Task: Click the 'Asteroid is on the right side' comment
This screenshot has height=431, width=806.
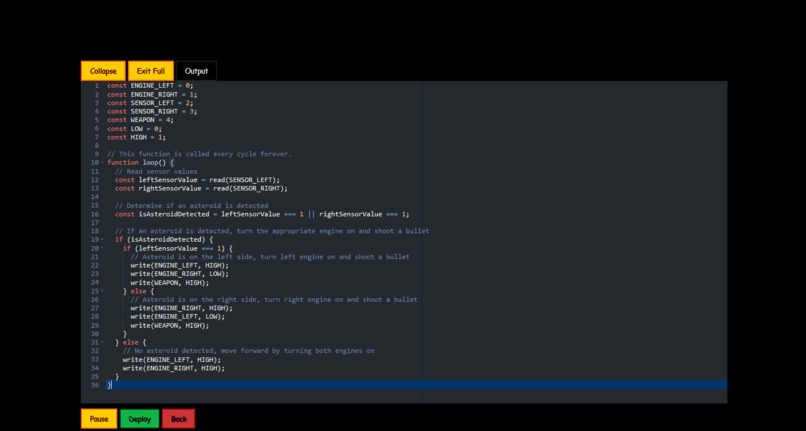Action: pos(274,299)
